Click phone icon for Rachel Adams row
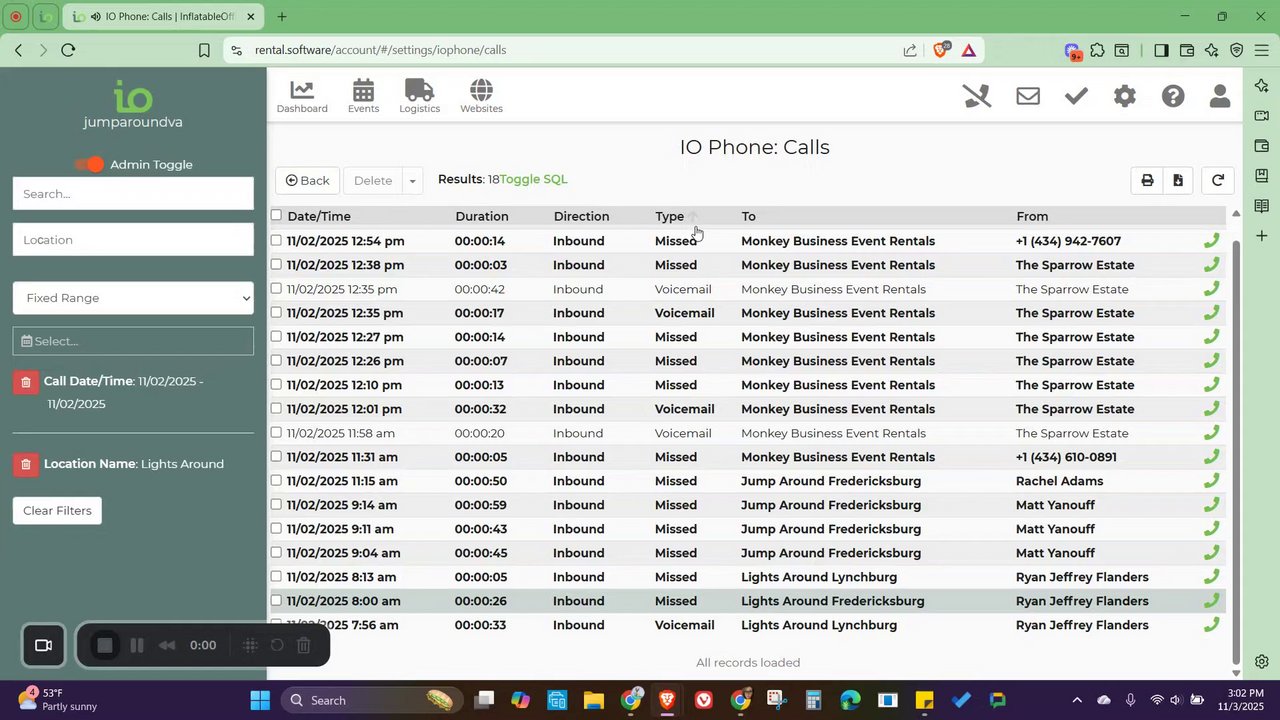Screen dimensions: 1280x720 click(x=1211, y=481)
